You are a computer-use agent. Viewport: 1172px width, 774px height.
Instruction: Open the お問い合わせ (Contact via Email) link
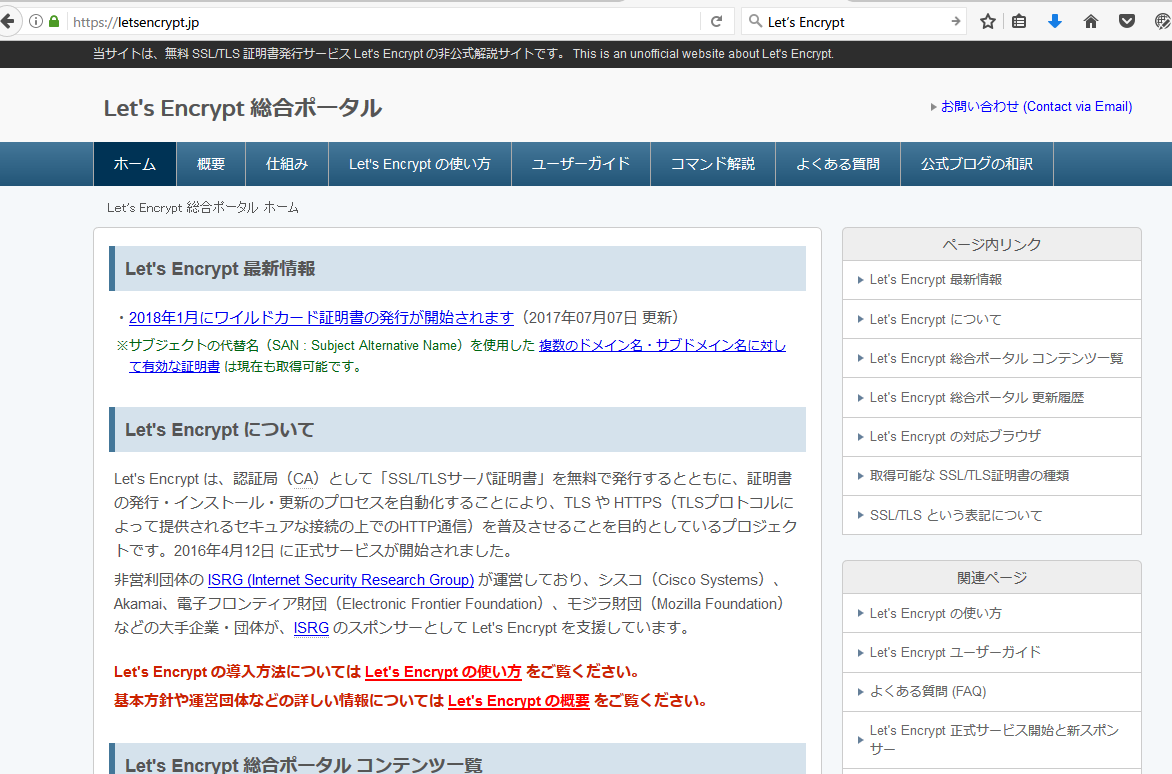click(1036, 106)
